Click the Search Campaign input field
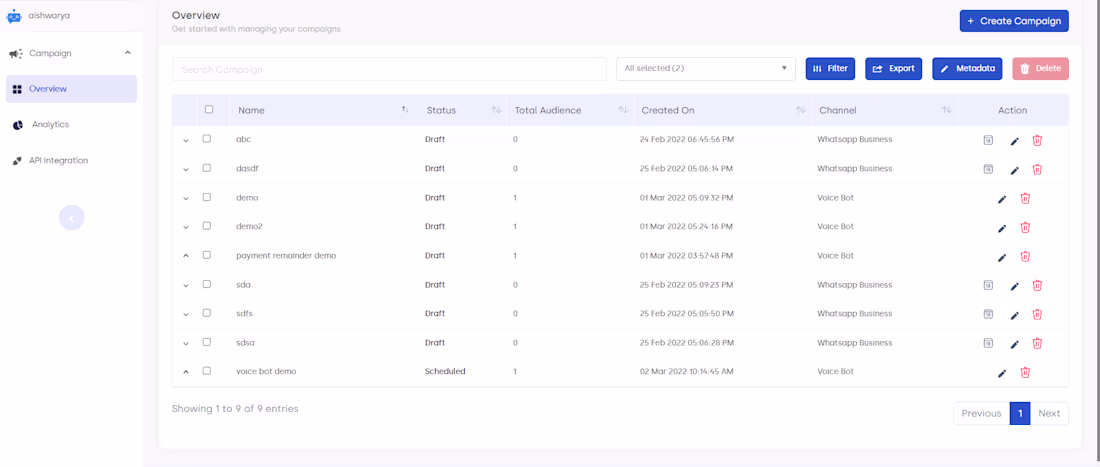Image resolution: width=1100 pixels, height=467 pixels. coord(389,69)
